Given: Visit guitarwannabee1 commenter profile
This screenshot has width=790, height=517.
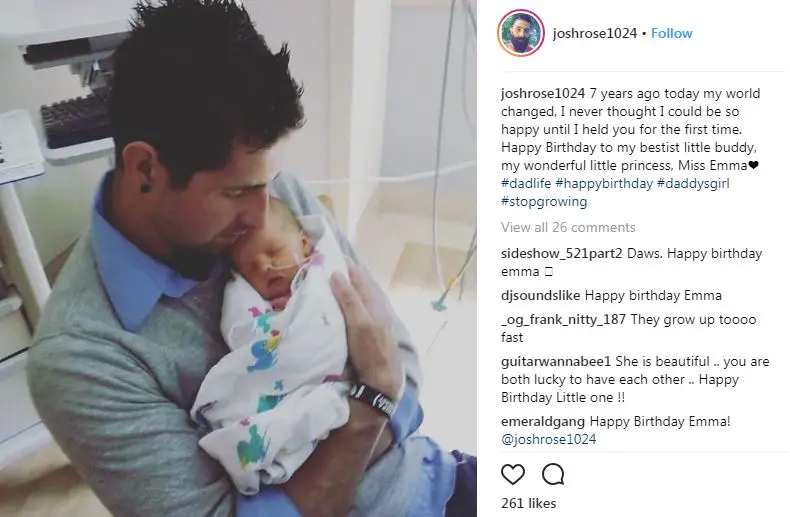Looking at the screenshot, I should click(x=556, y=361).
